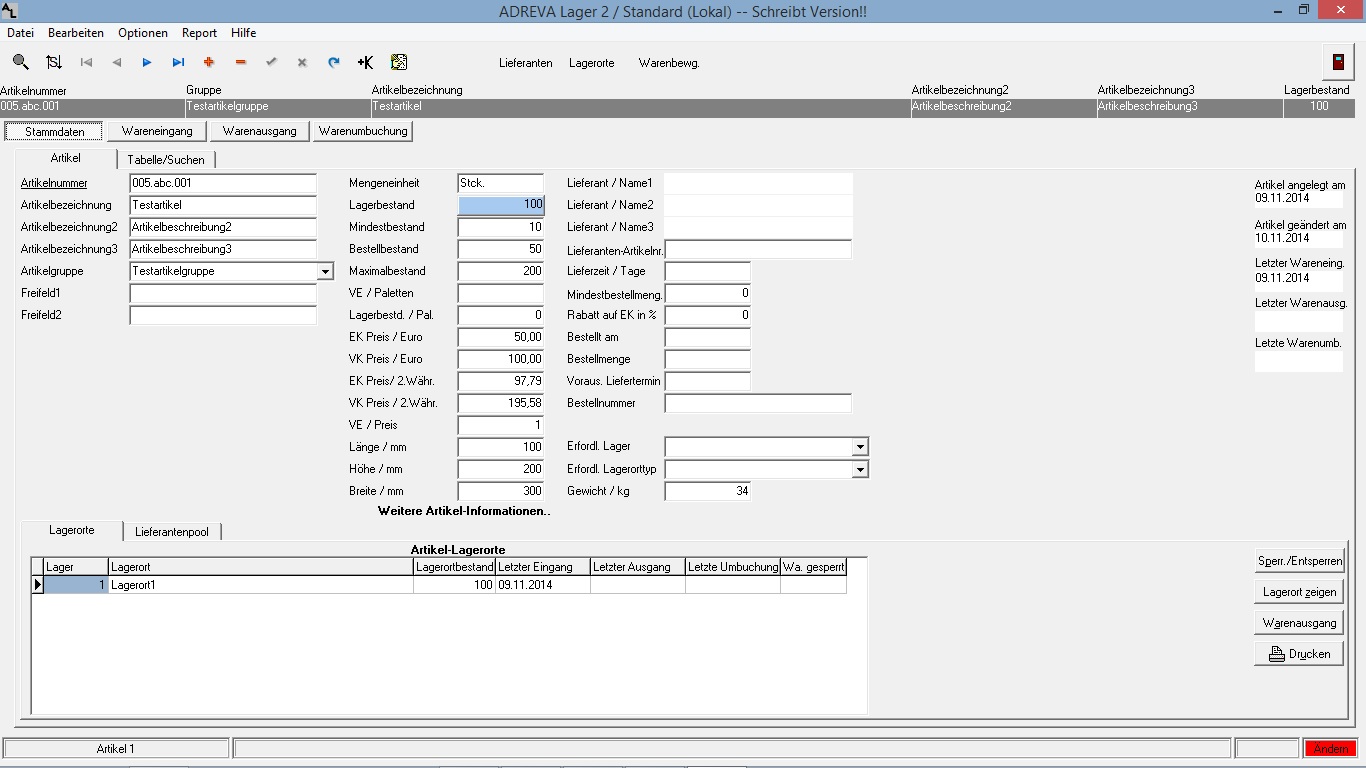
Task: Click the Maximalbestand field
Action: [501, 271]
